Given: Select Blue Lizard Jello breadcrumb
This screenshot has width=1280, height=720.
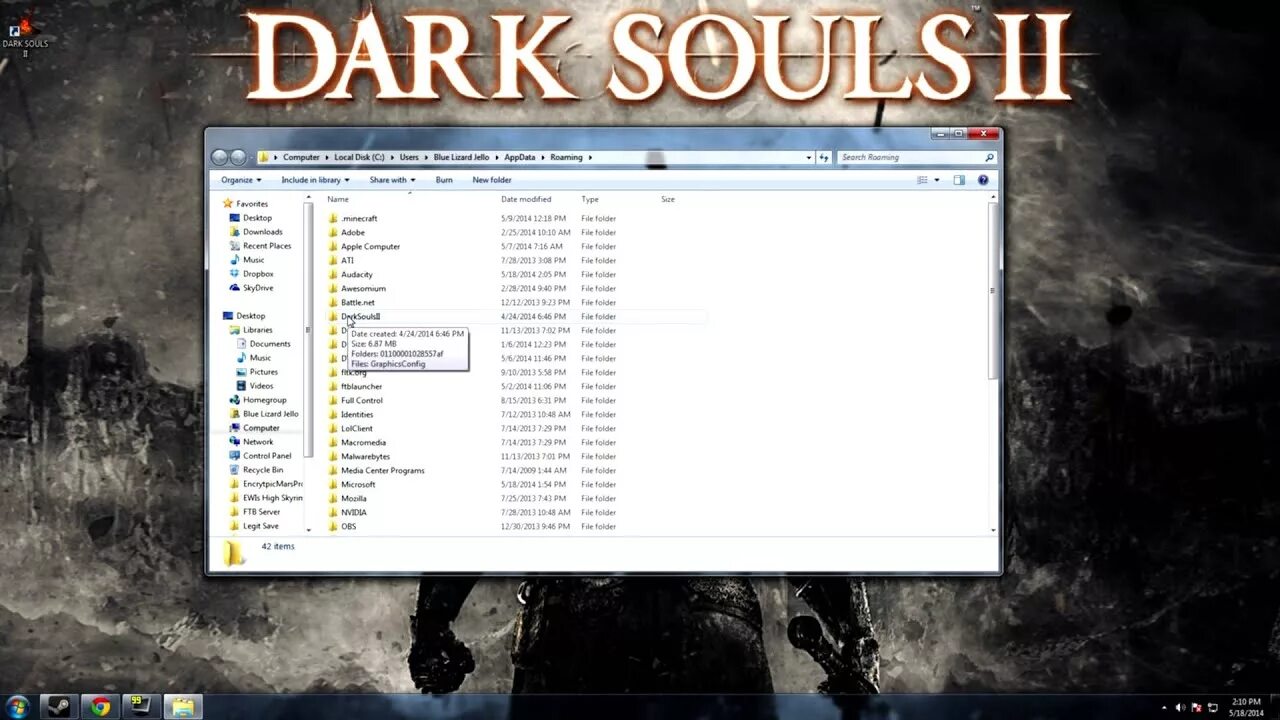Looking at the screenshot, I should click(461, 157).
